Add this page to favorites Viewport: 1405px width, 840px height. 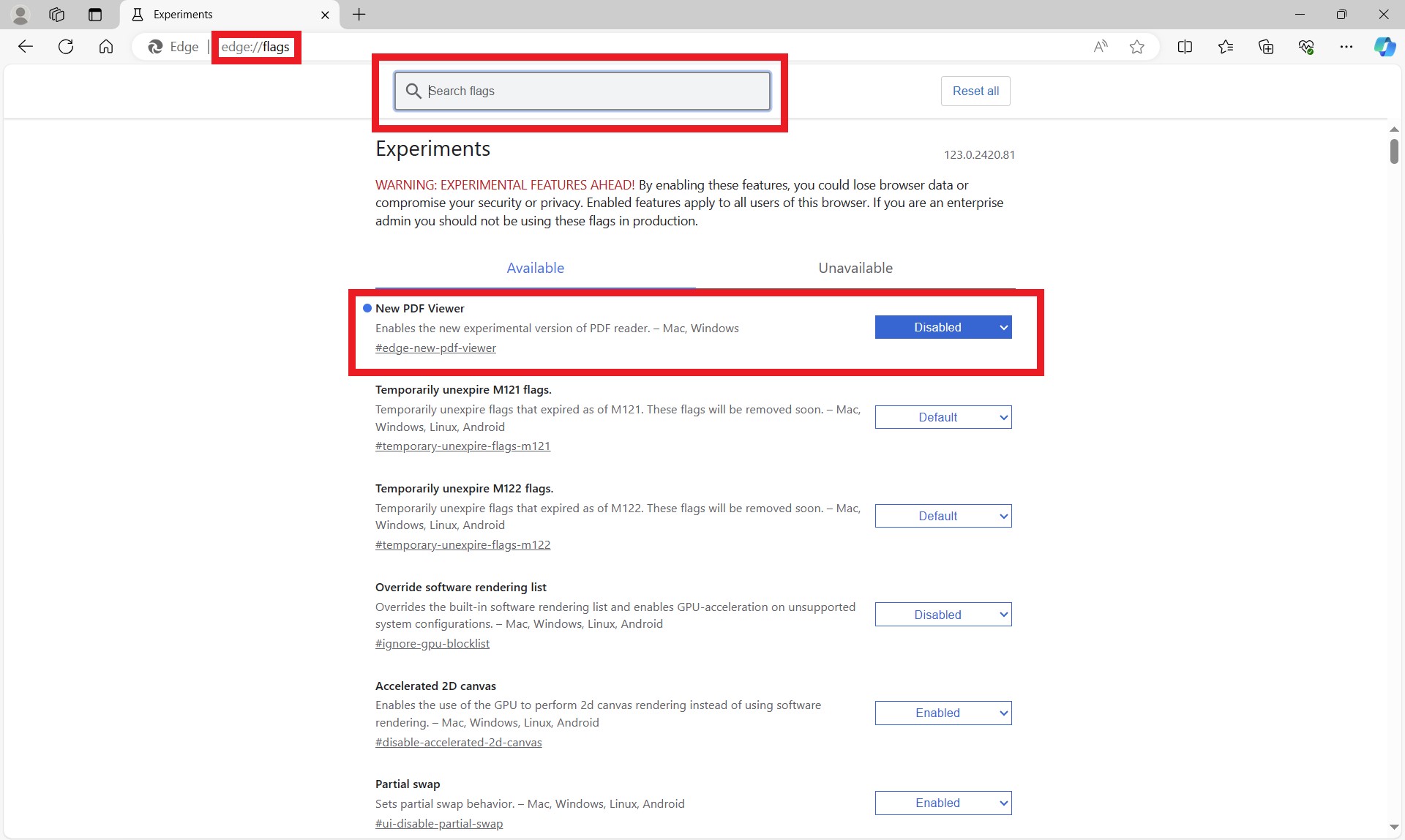(x=1136, y=46)
